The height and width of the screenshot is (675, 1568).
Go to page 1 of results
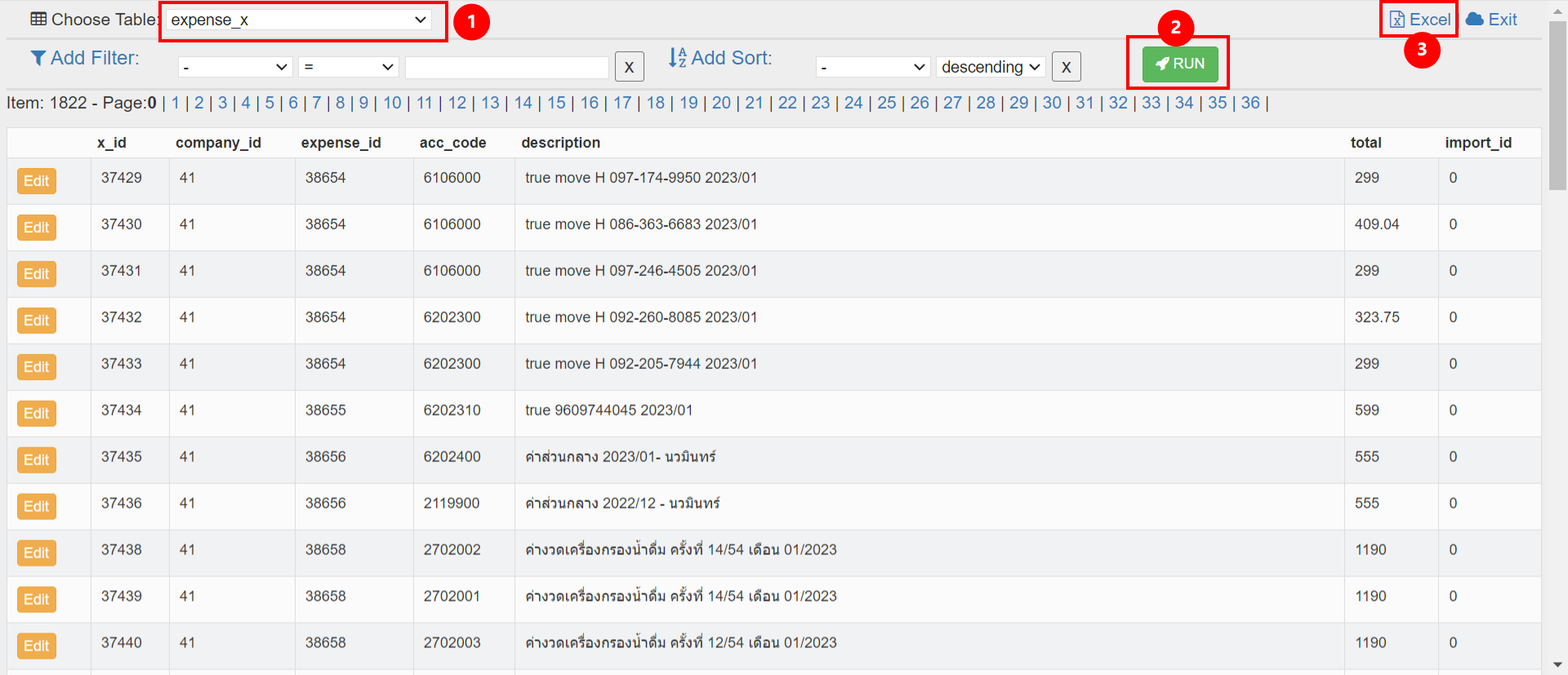click(175, 103)
